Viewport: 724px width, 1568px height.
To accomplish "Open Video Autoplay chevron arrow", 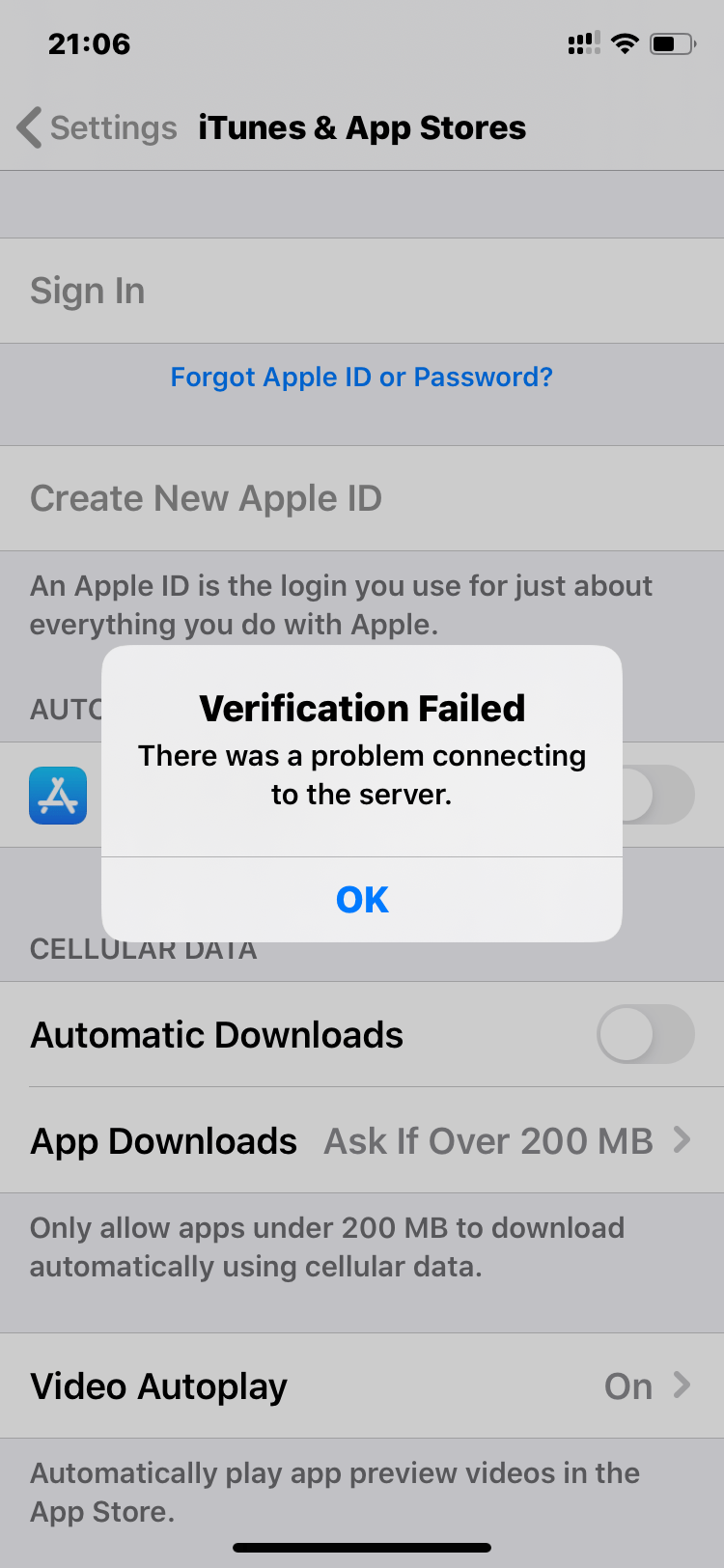I will 682,1386.
